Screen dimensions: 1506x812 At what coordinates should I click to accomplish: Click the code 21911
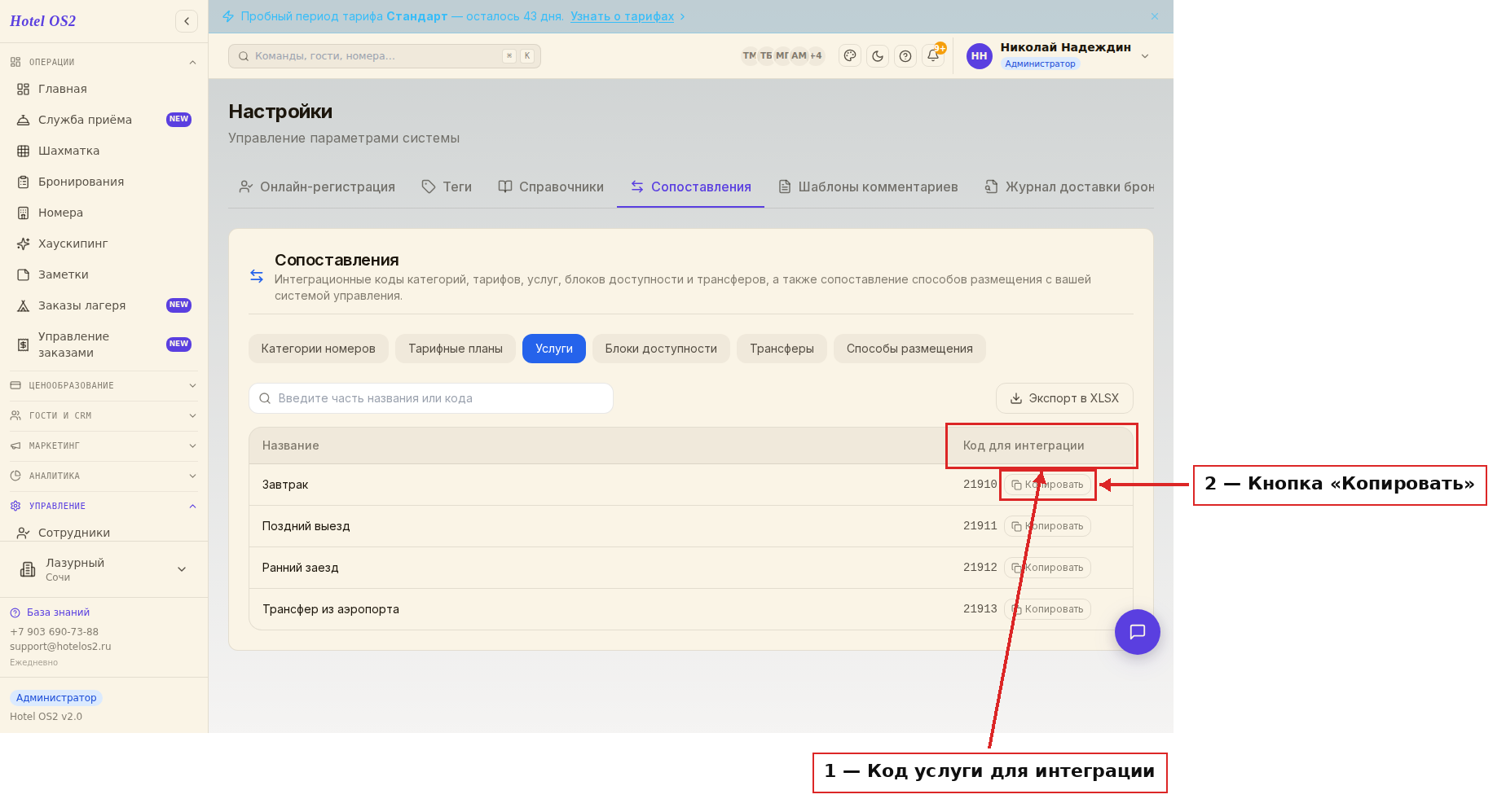click(x=980, y=526)
